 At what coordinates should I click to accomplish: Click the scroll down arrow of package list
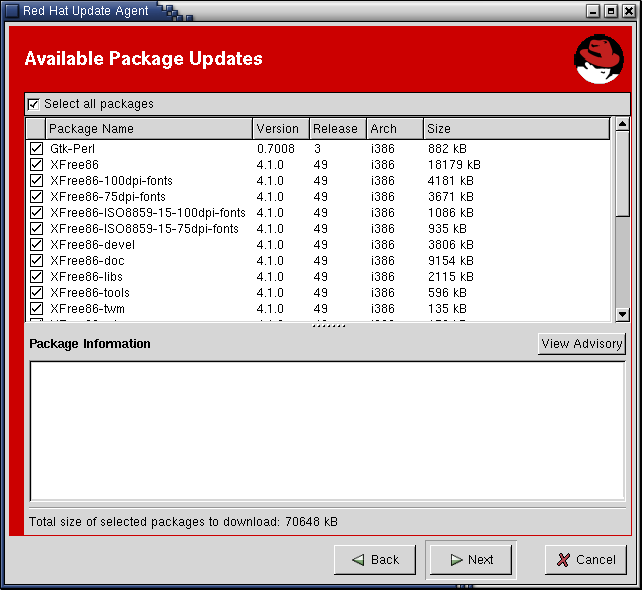622,314
